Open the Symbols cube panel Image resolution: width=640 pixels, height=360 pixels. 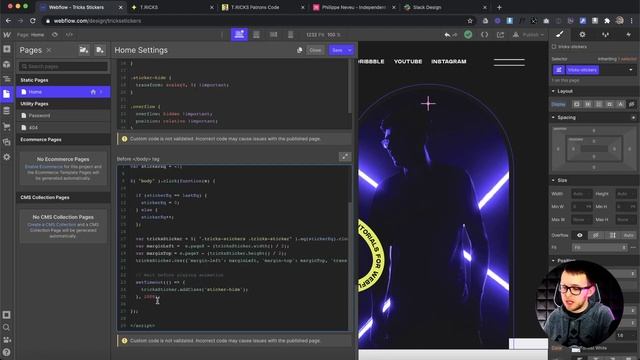tap(7, 64)
